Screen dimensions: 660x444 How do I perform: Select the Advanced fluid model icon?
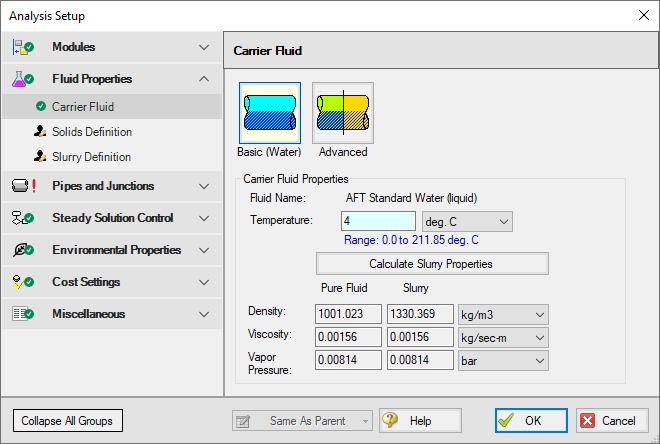point(343,113)
